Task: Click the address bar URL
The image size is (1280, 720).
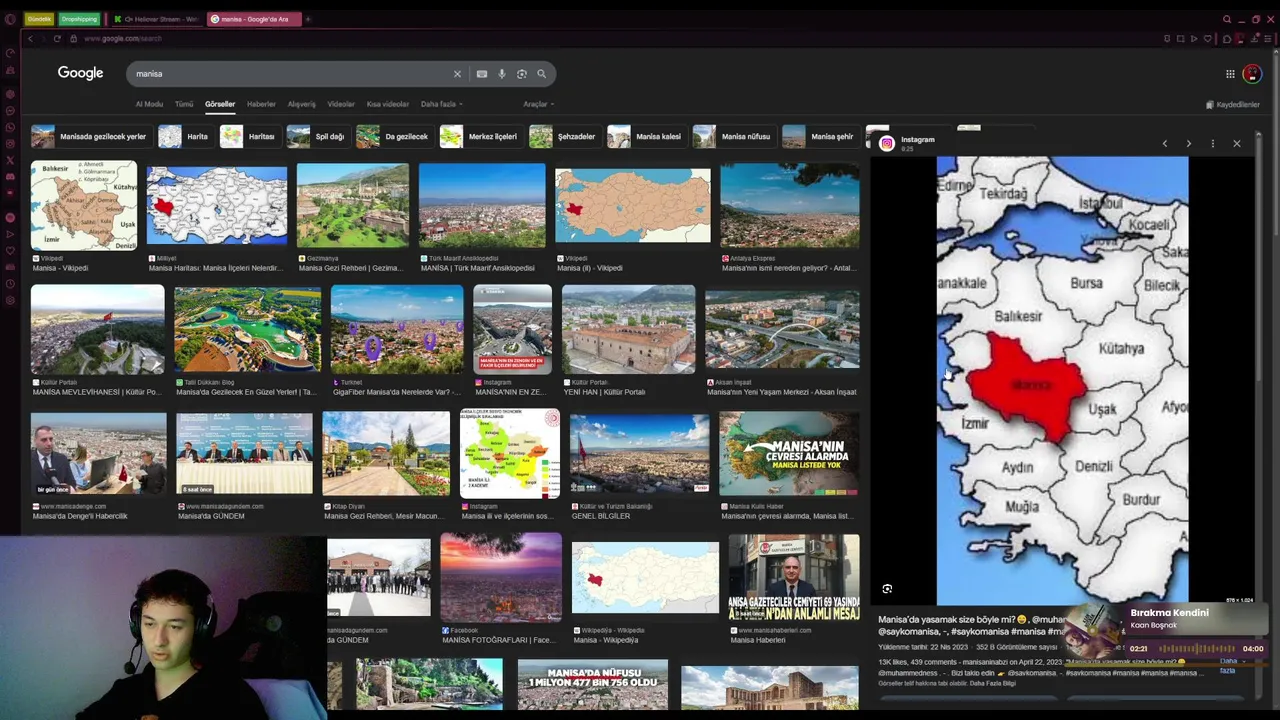Action: click(x=123, y=38)
